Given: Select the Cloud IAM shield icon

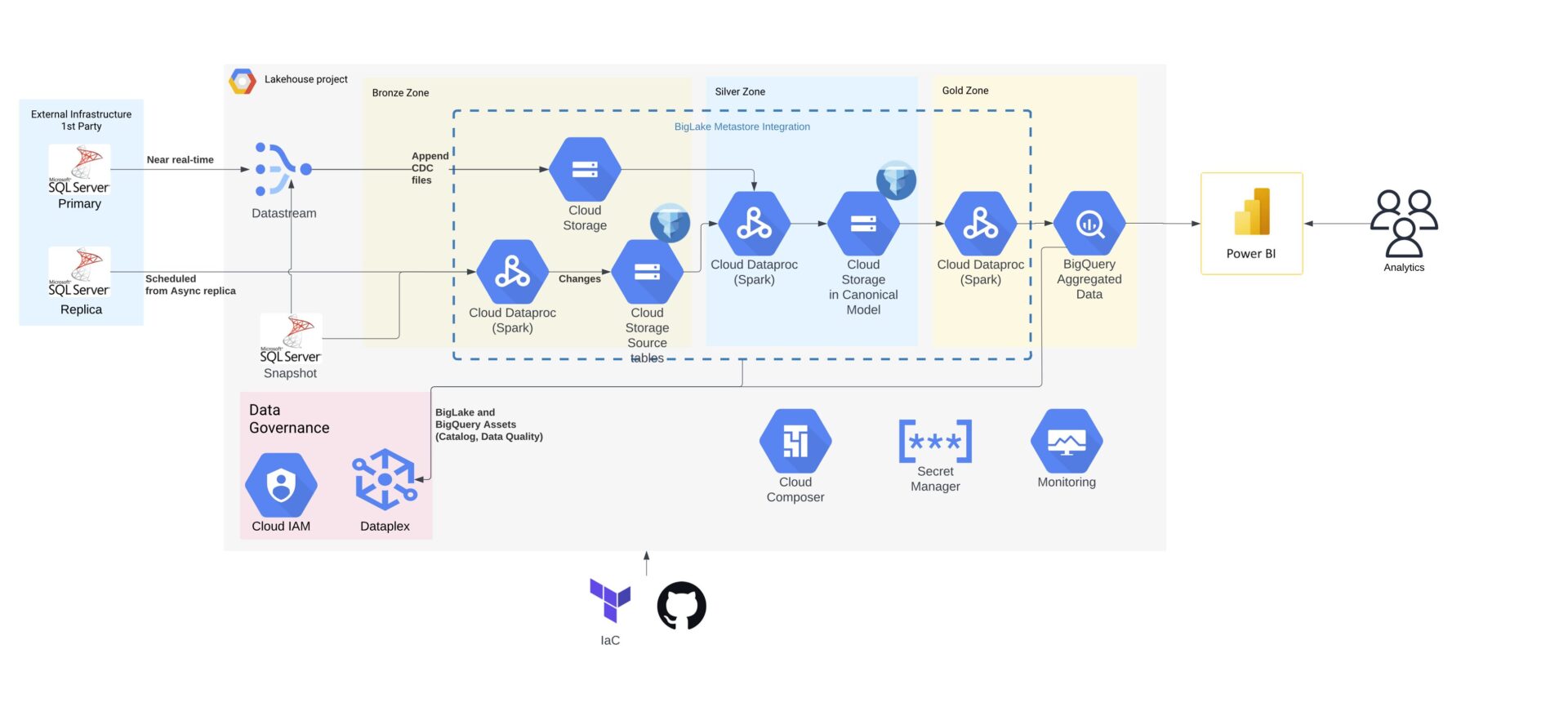Looking at the screenshot, I should (281, 485).
